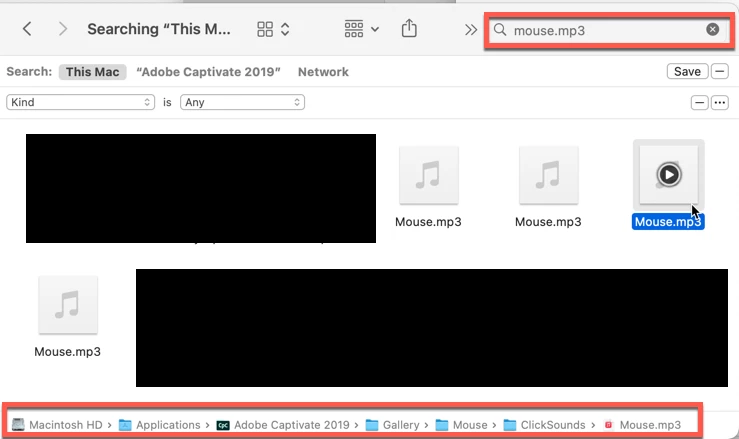
Task: Select This Mac search scope
Action: (92, 72)
